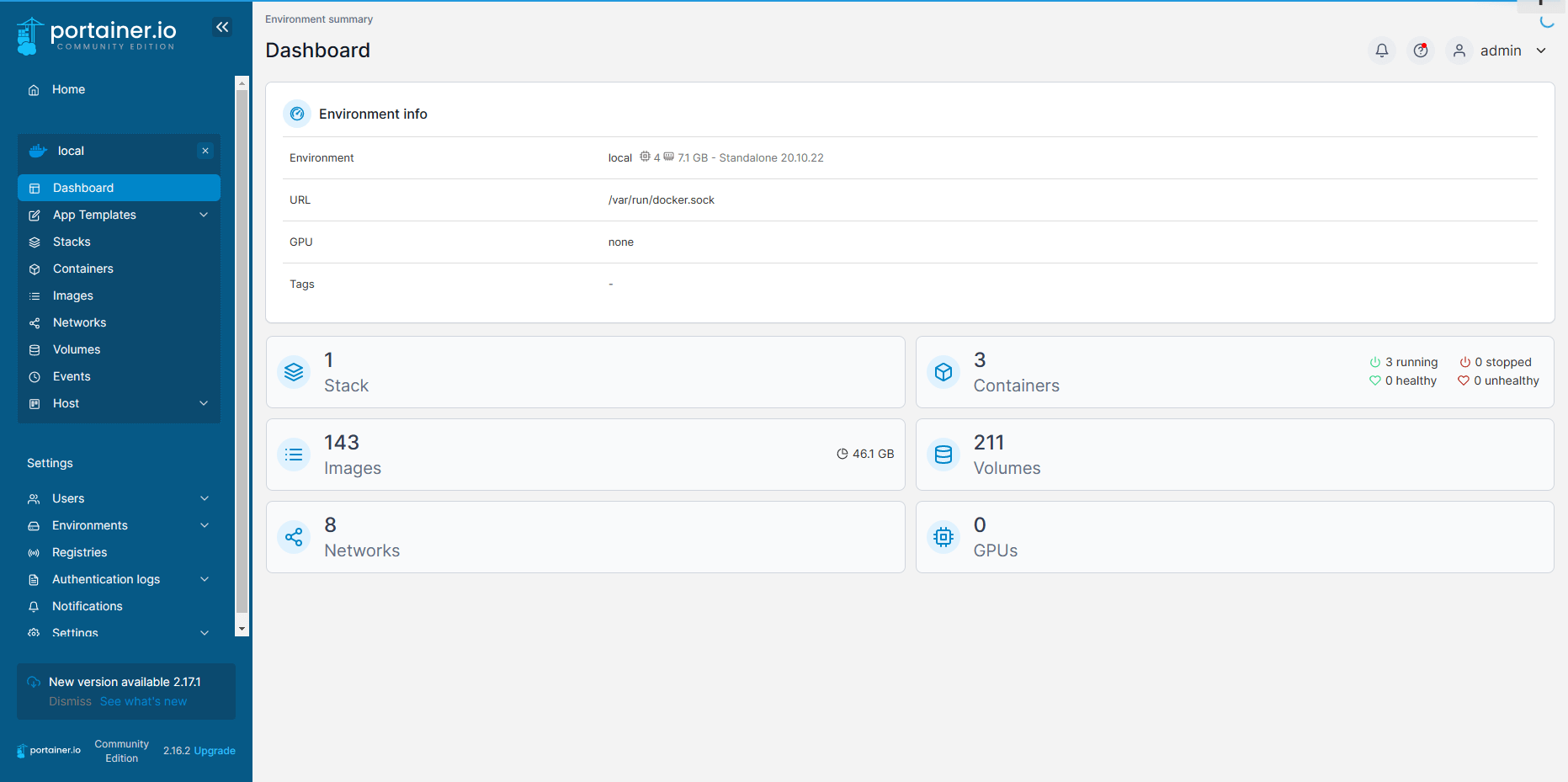Collapse the sidebar with the double-chevron
Viewport: 1568px width, 782px height.
(221, 26)
